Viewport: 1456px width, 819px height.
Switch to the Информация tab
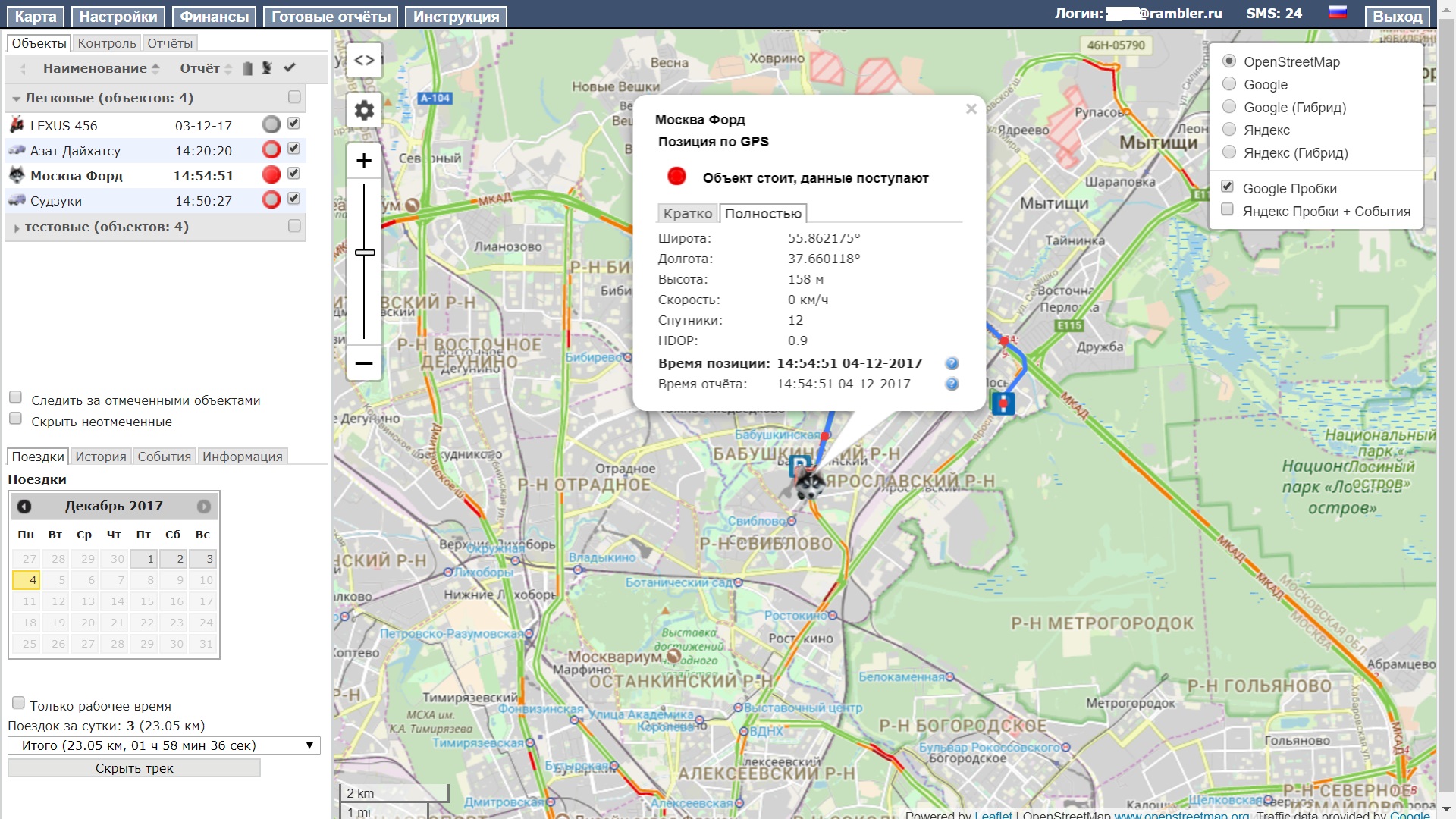click(x=243, y=457)
